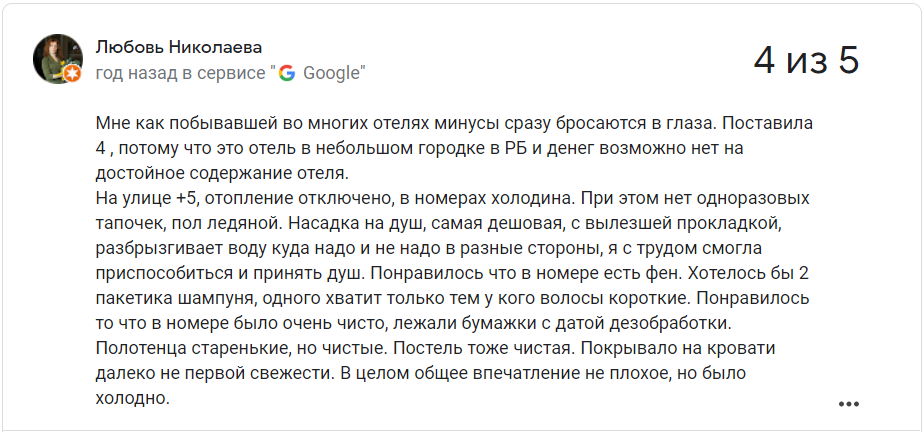Click the digit 5 in the rating
Viewport: 924px width, 432px height.
pos(848,61)
